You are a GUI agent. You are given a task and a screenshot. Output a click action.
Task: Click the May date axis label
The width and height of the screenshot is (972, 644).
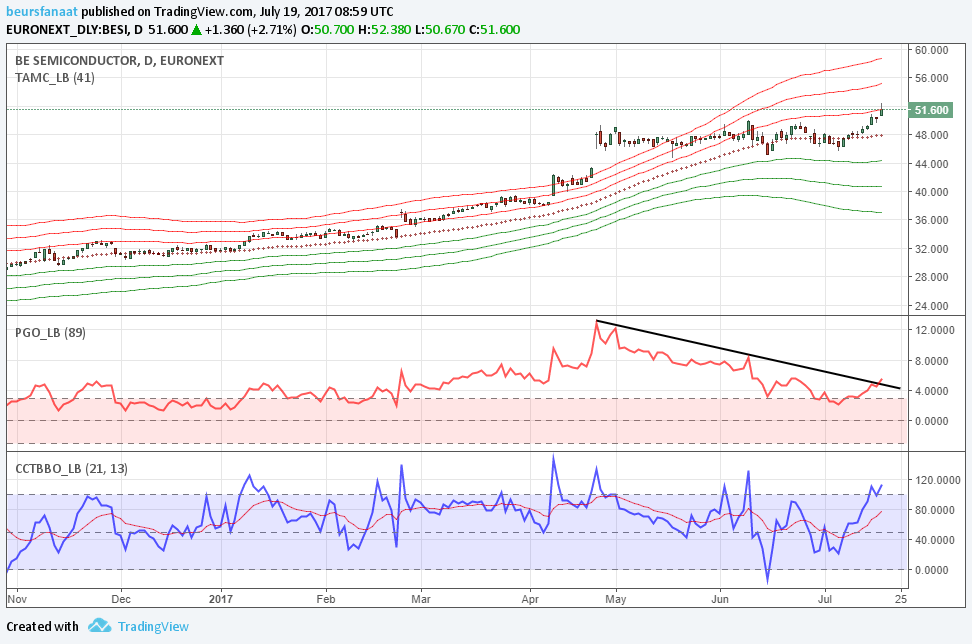coord(616,599)
